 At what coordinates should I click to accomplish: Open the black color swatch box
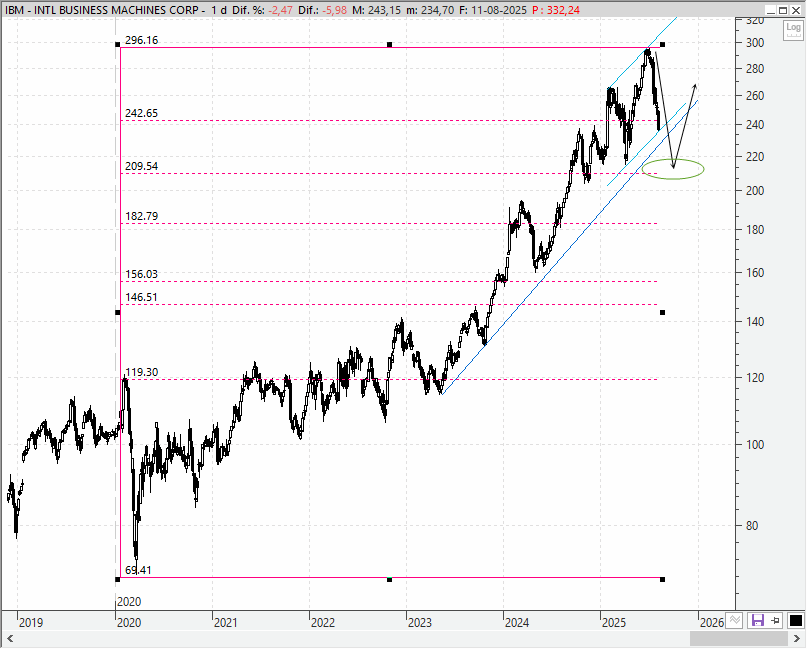[796, 621]
